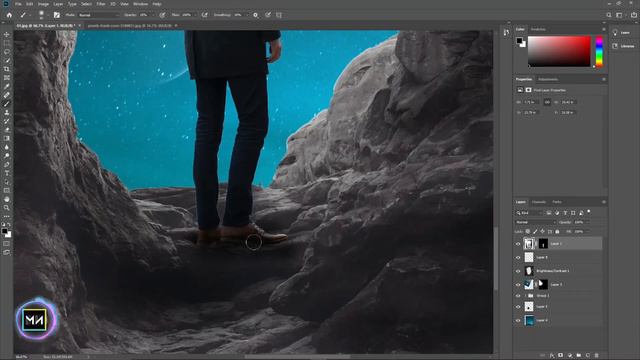The width and height of the screenshot is (640, 360).
Task: Select the Eraser tool
Action: (x=7, y=129)
